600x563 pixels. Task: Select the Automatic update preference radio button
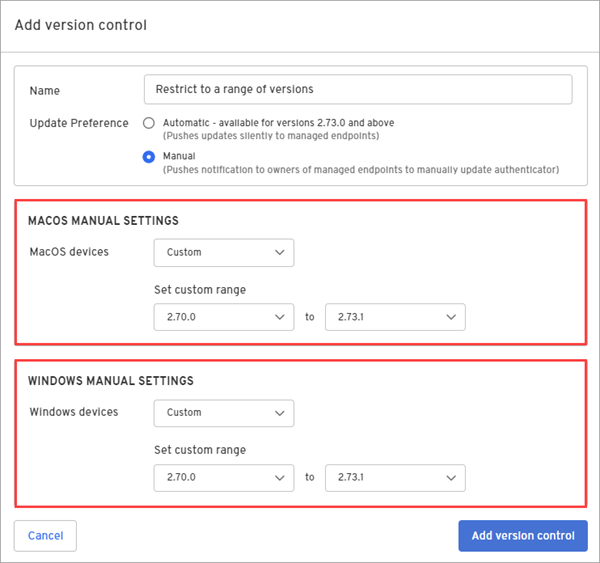click(149, 123)
